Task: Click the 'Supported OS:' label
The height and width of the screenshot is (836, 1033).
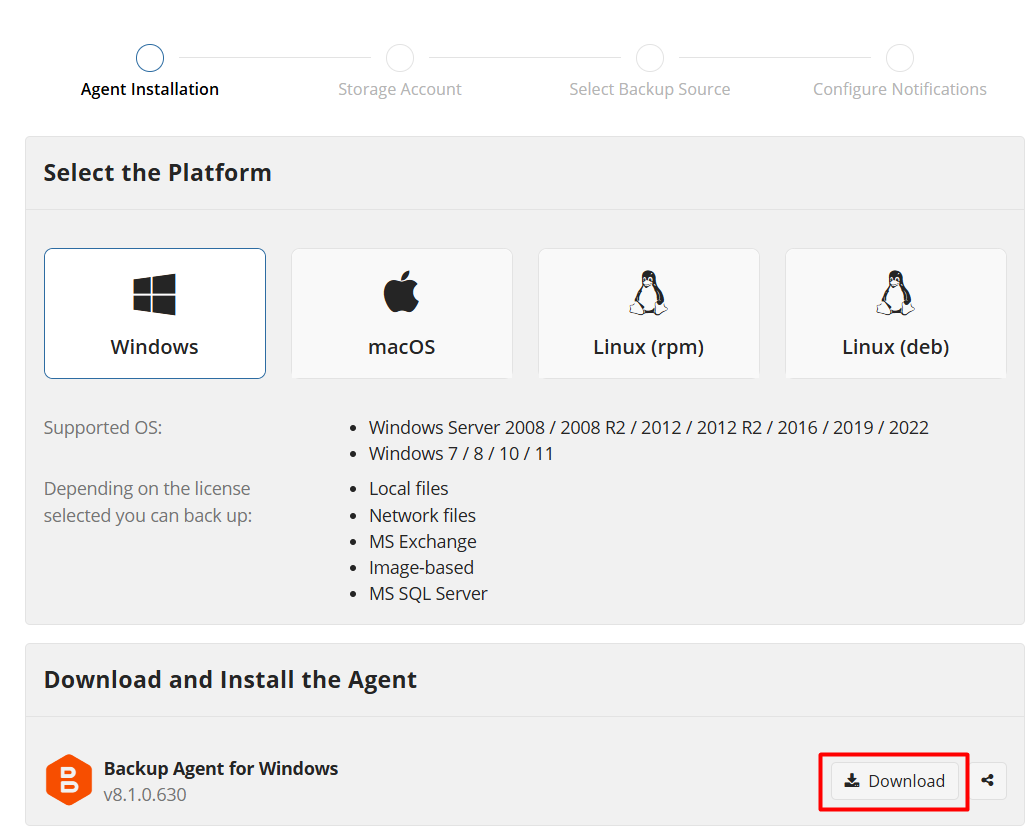Action: (x=103, y=428)
